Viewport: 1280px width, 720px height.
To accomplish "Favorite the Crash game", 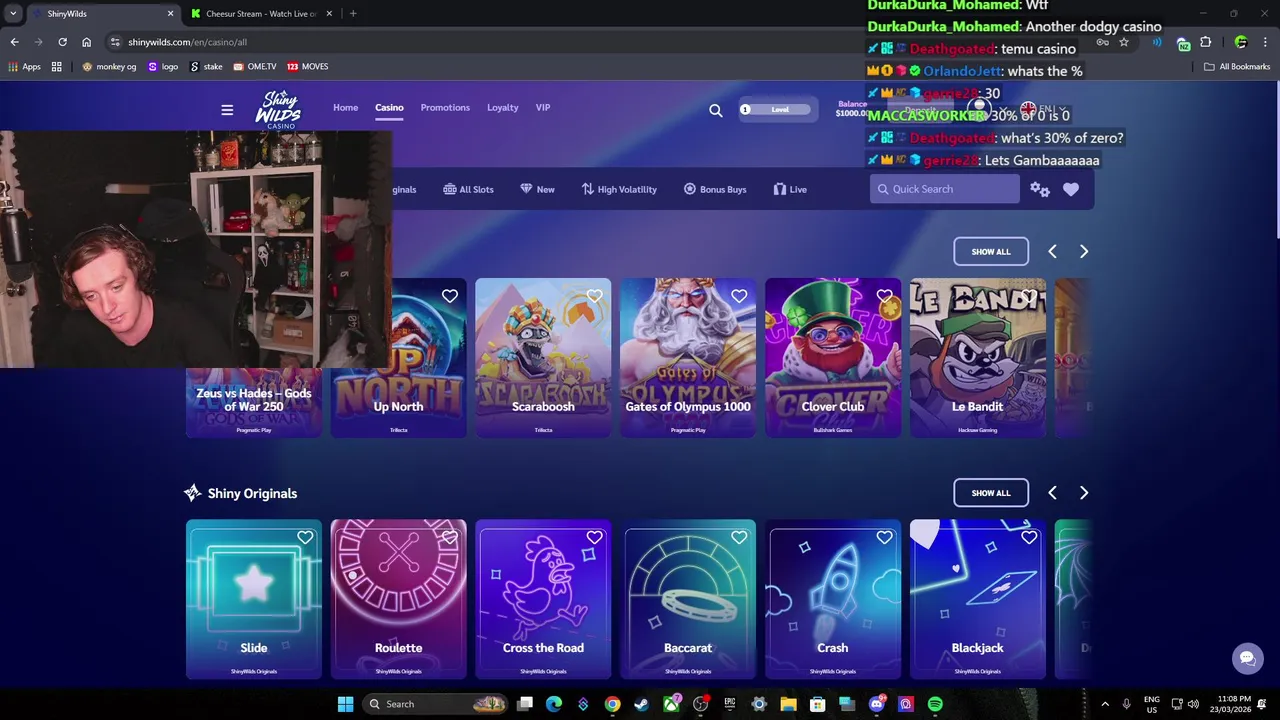I will pyautogui.click(x=884, y=537).
